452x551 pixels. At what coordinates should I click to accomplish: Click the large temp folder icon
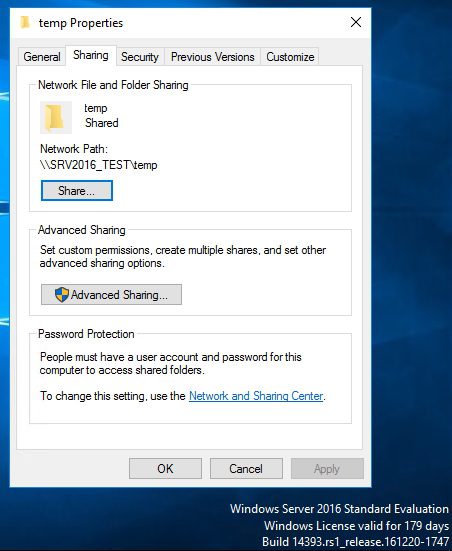56,118
